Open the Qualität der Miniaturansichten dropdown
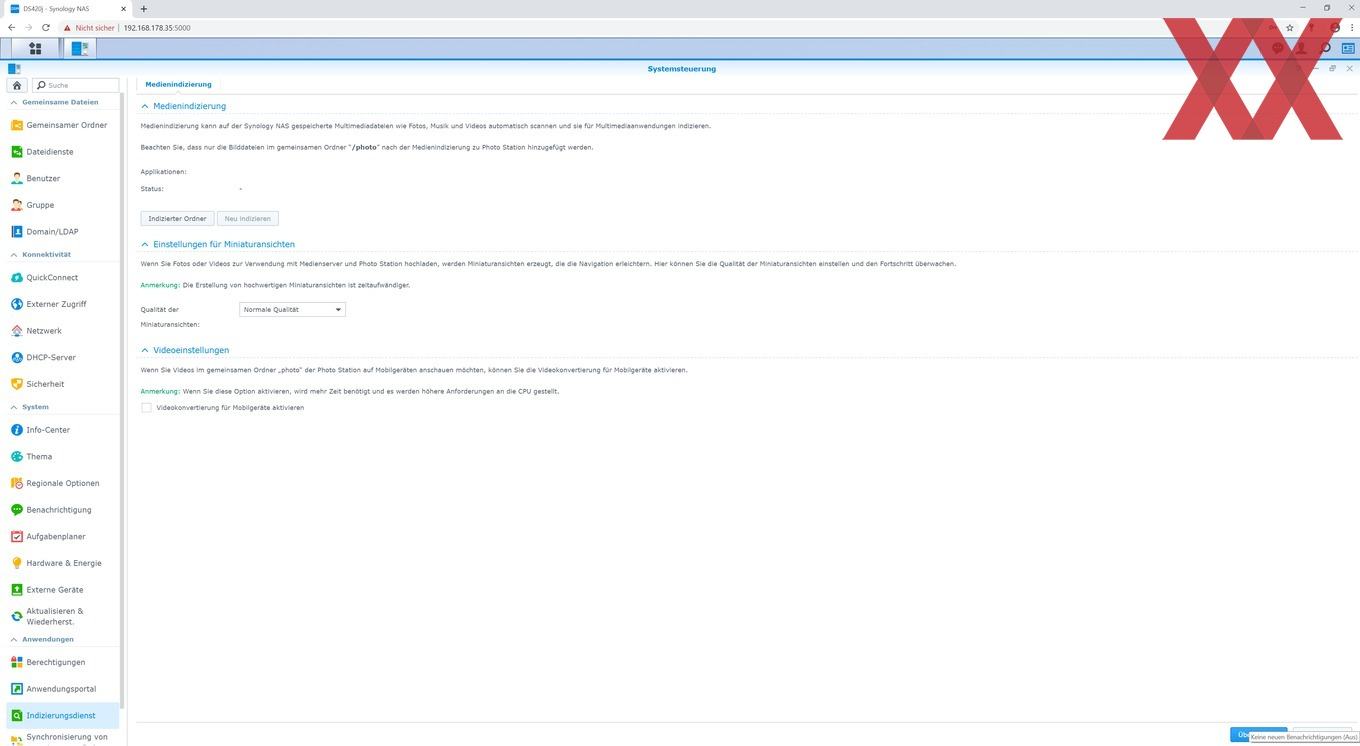 pos(292,310)
